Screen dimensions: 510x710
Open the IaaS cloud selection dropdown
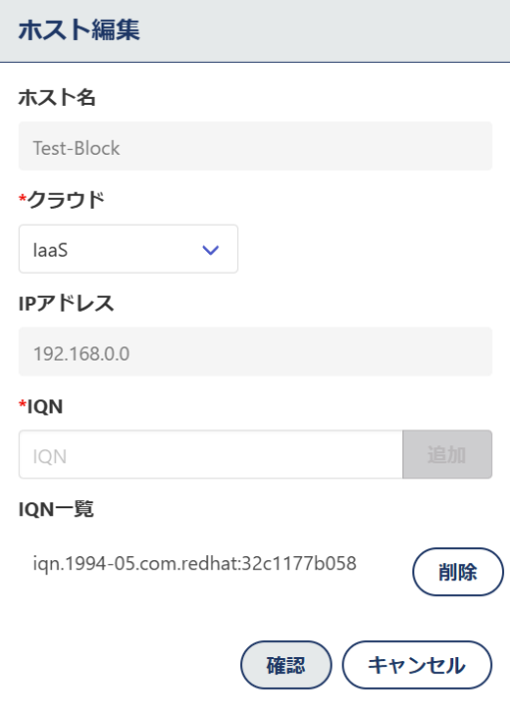128,249
